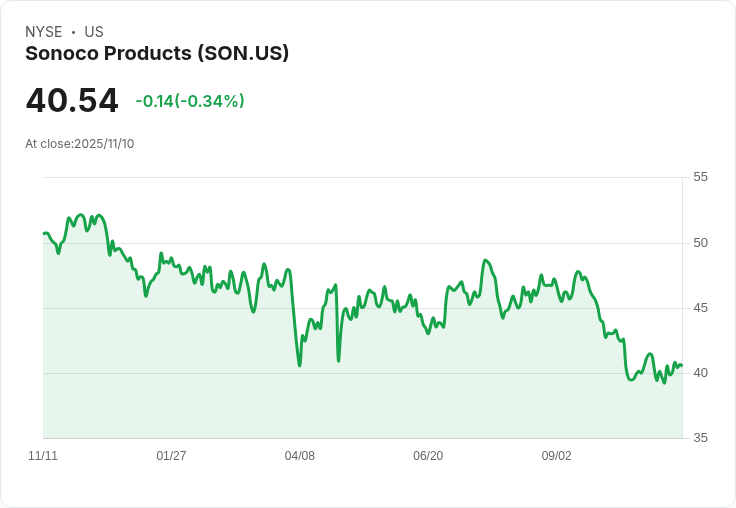Select the 11/11 date on x-axis

(x=43, y=456)
